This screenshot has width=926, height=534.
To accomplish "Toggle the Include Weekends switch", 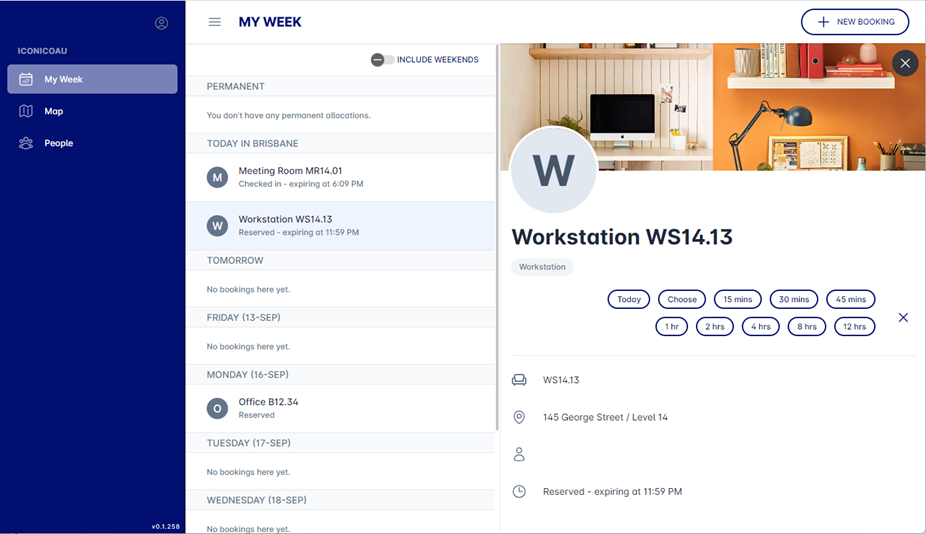I will (382, 60).
